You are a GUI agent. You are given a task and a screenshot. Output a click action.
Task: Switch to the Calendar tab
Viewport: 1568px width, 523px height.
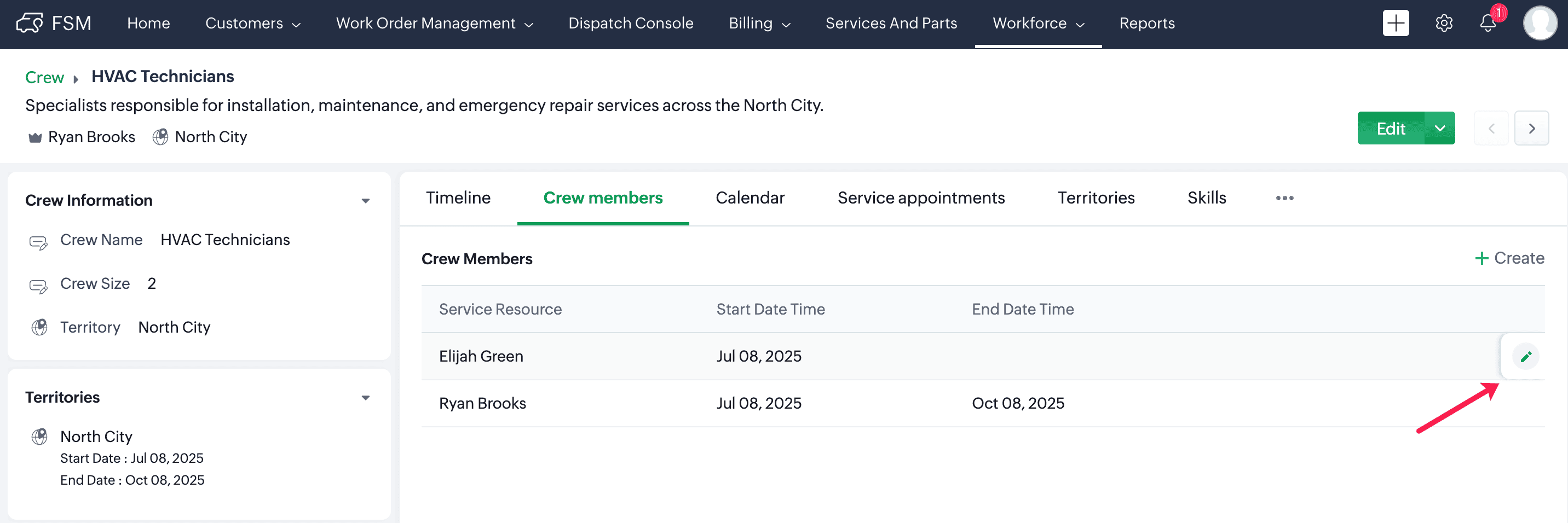(x=750, y=197)
